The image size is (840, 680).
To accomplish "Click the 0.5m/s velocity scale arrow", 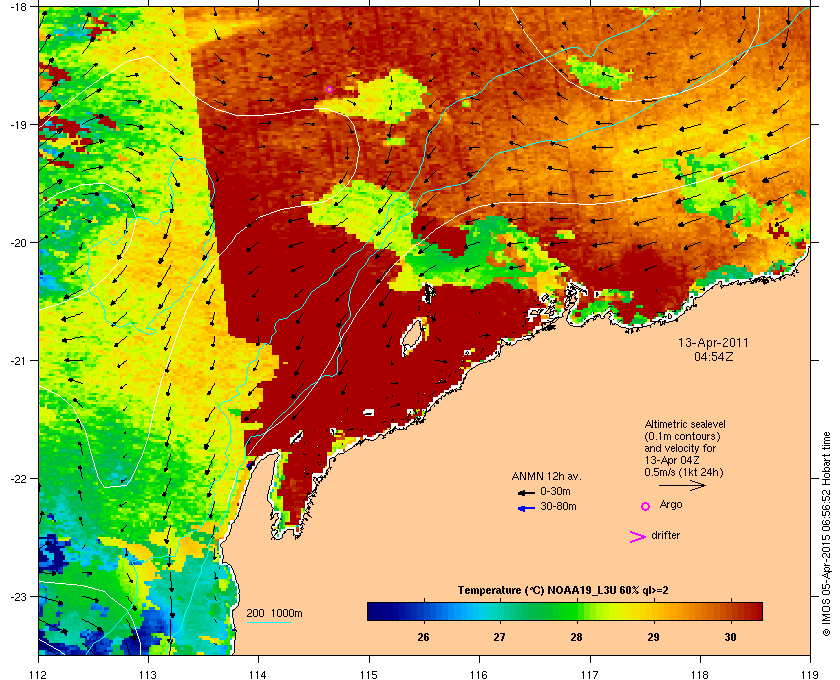I will [x=682, y=486].
